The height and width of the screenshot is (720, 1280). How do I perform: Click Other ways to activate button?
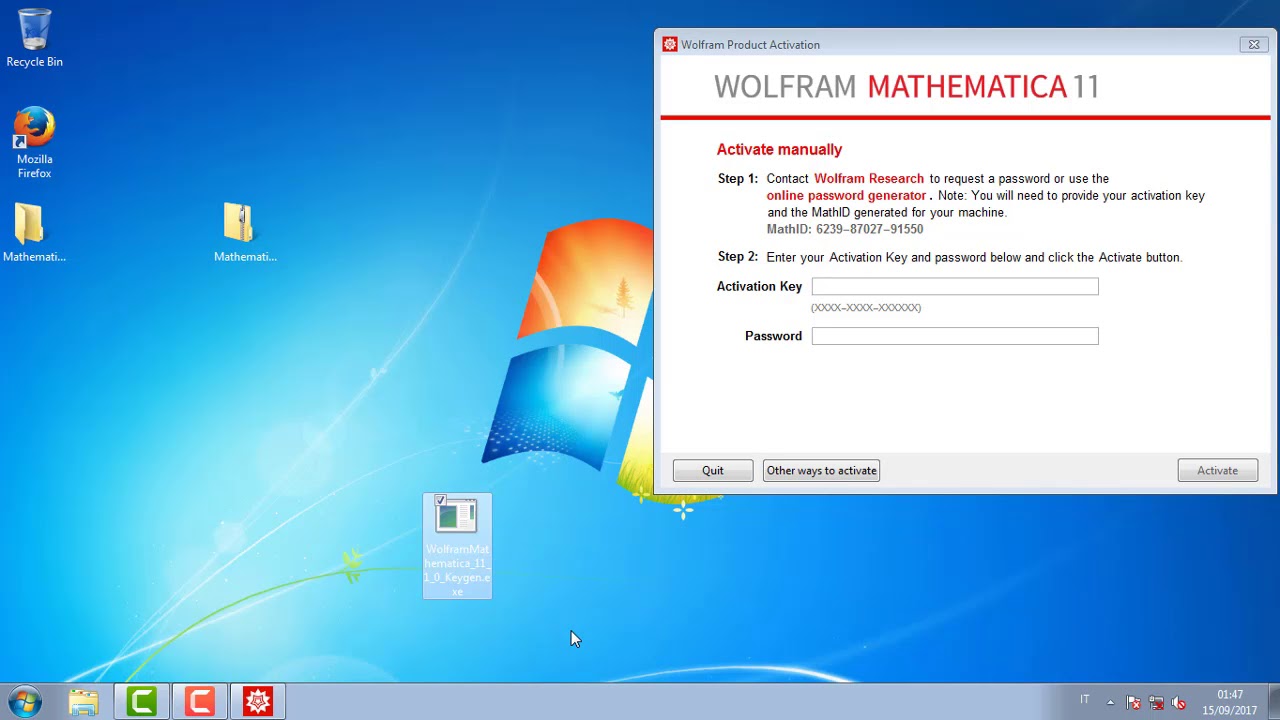click(x=821, y=470)
